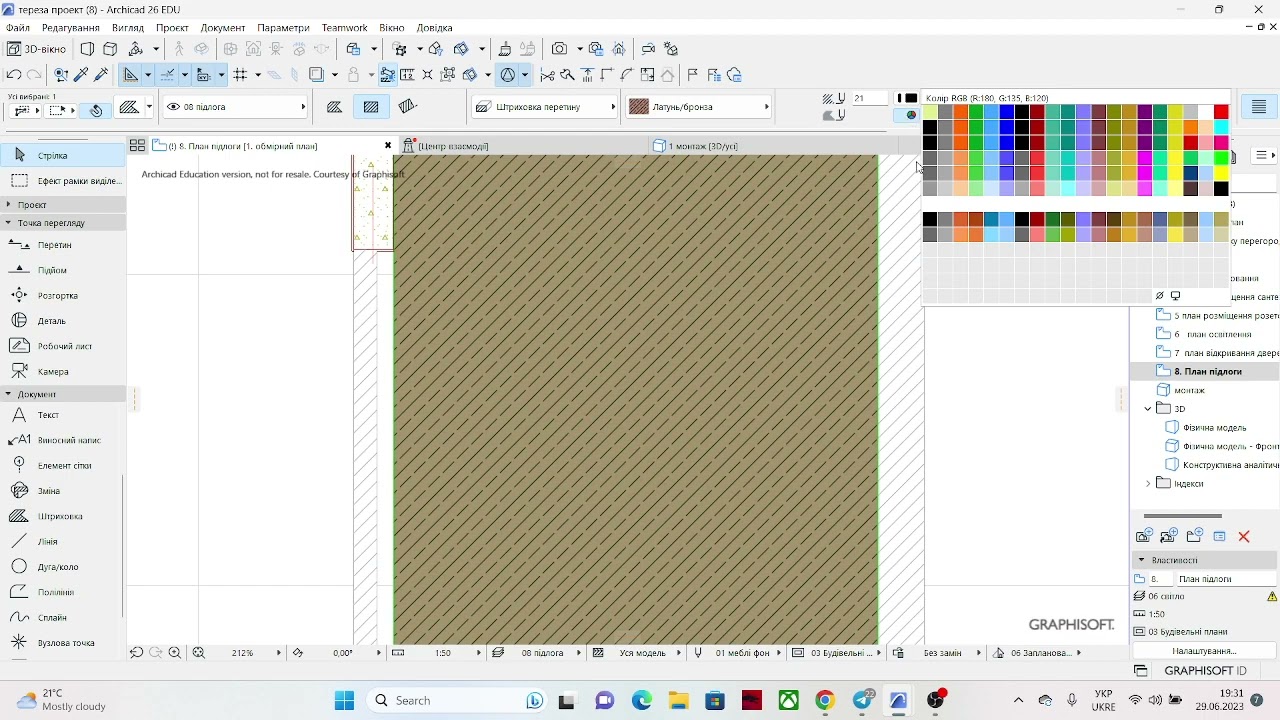This screenshot has height=720, width=1280.
Task: Close the План підлоги tab
Action: [388, 146]
